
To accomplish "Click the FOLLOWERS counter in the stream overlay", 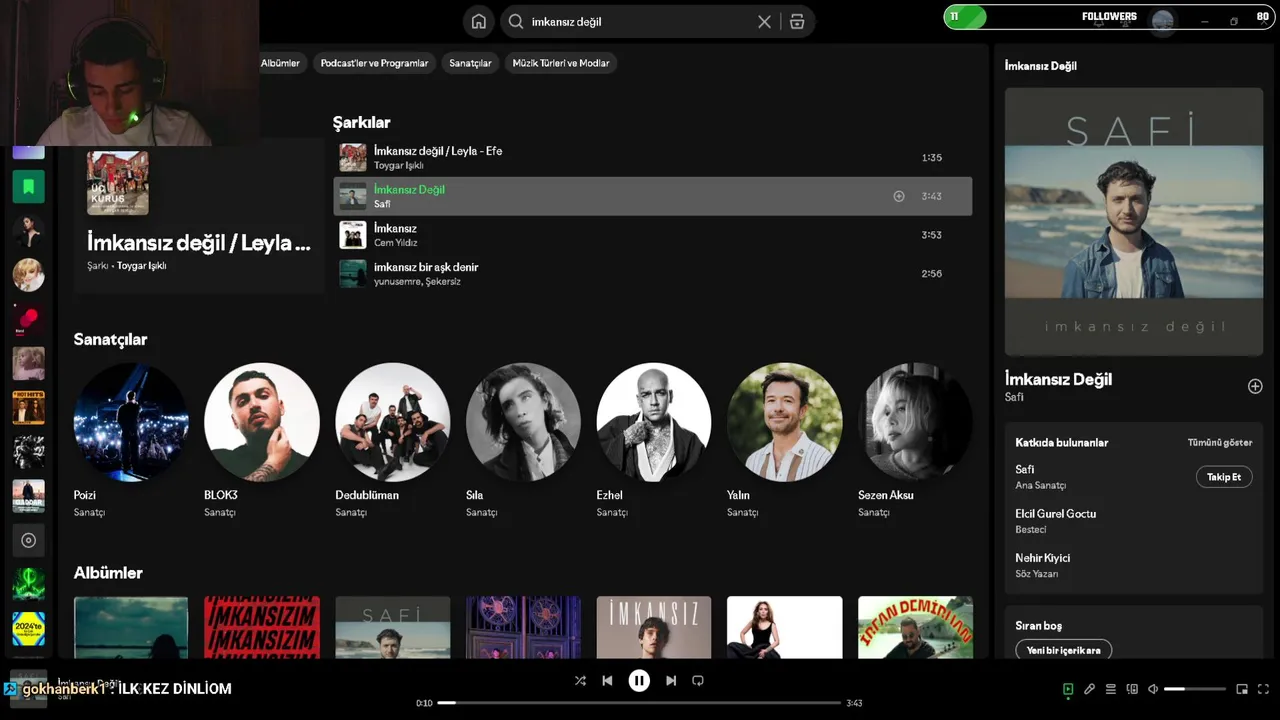I will tap(1109, 17).
